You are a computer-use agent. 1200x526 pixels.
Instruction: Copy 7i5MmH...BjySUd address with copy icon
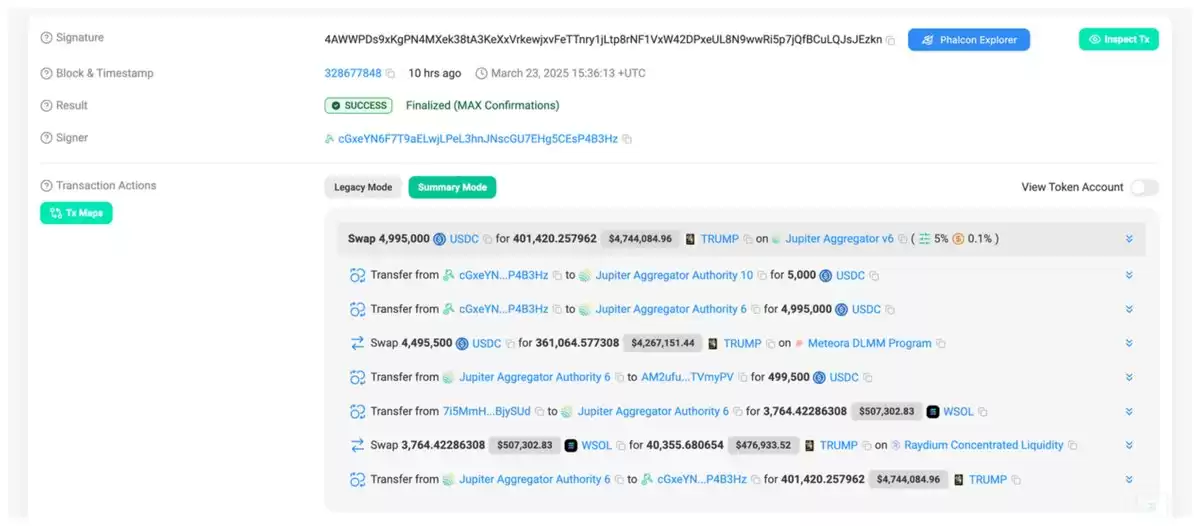click(539, 412)
